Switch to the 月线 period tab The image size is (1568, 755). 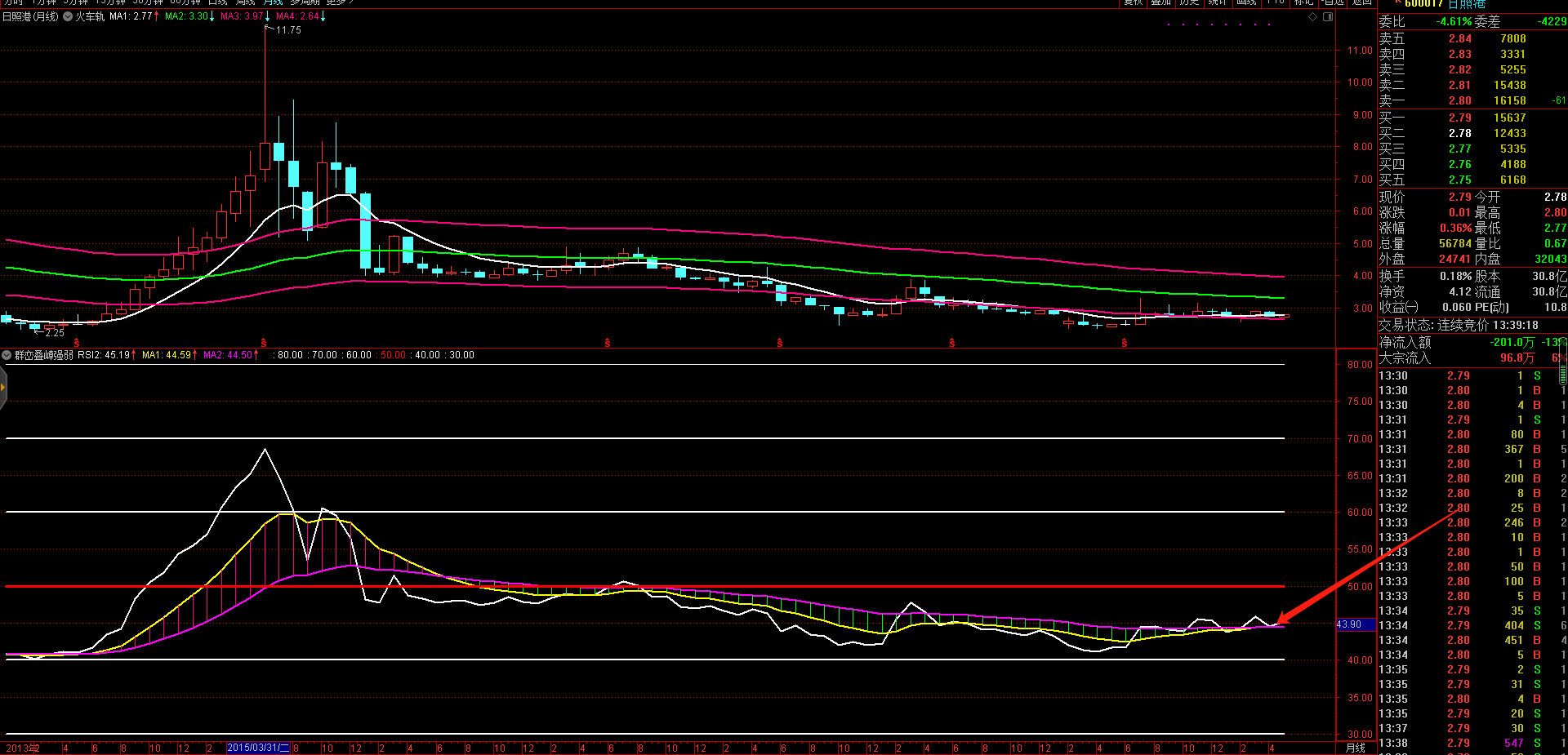coord(273,2)
